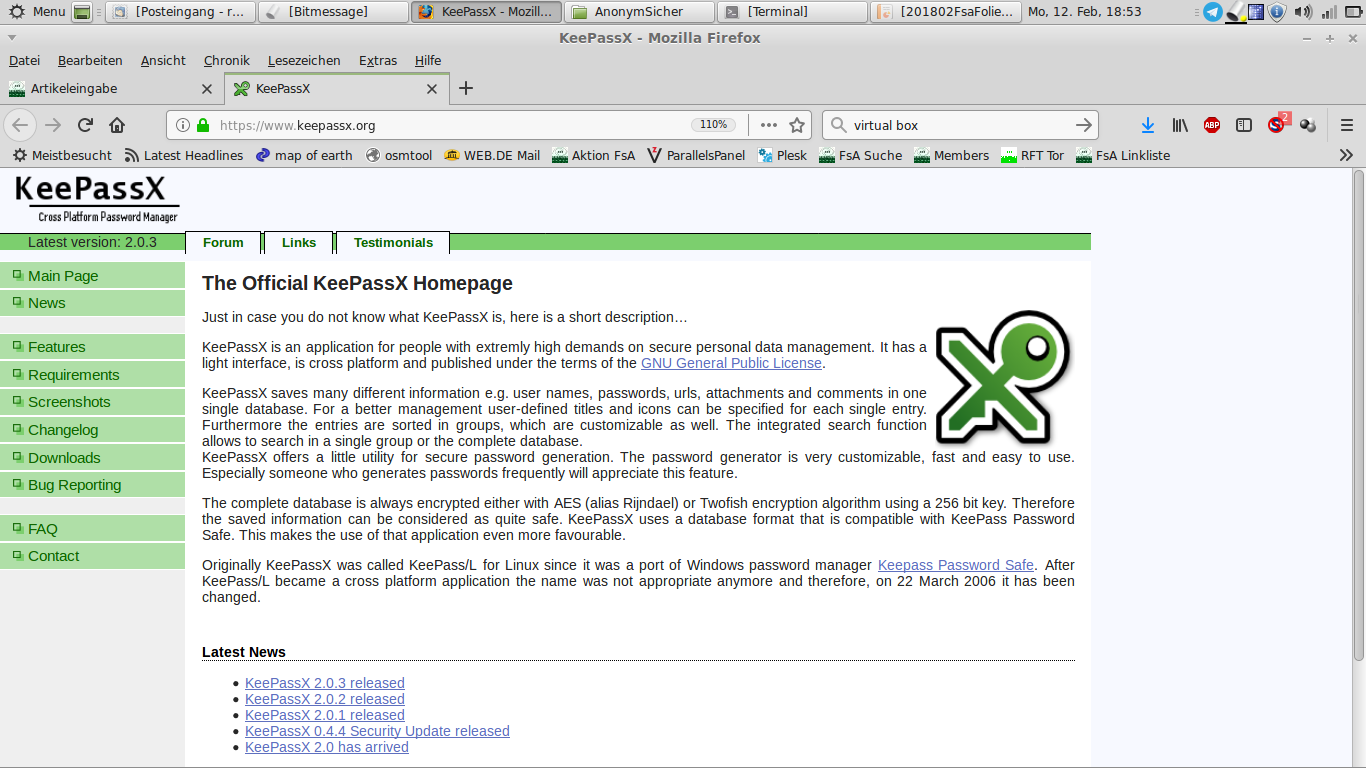
Task: Open the page actions three-dot menu
Action: (x=768, y=125)
